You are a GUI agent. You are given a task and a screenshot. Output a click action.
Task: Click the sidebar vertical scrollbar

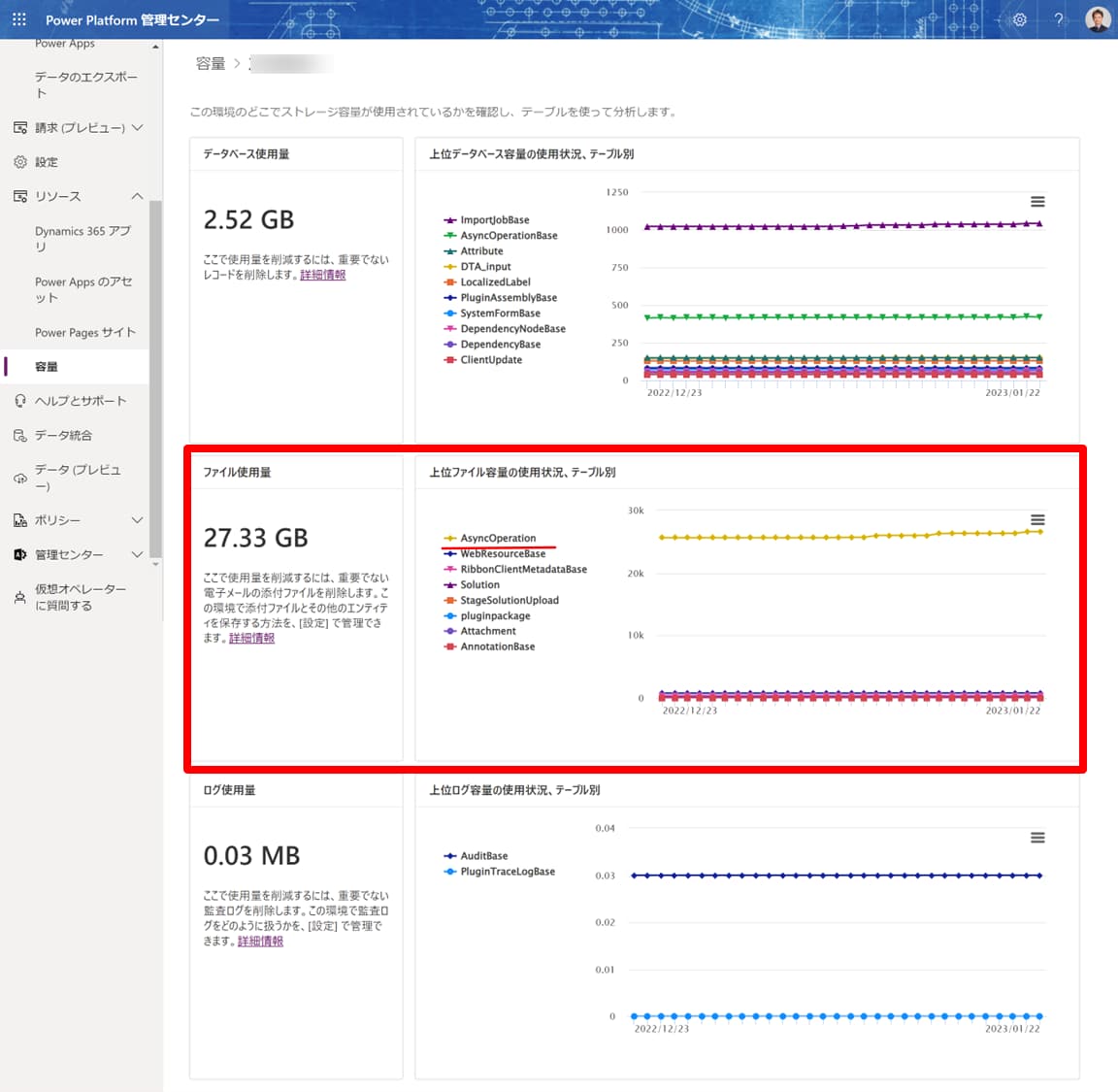(155, 378)
